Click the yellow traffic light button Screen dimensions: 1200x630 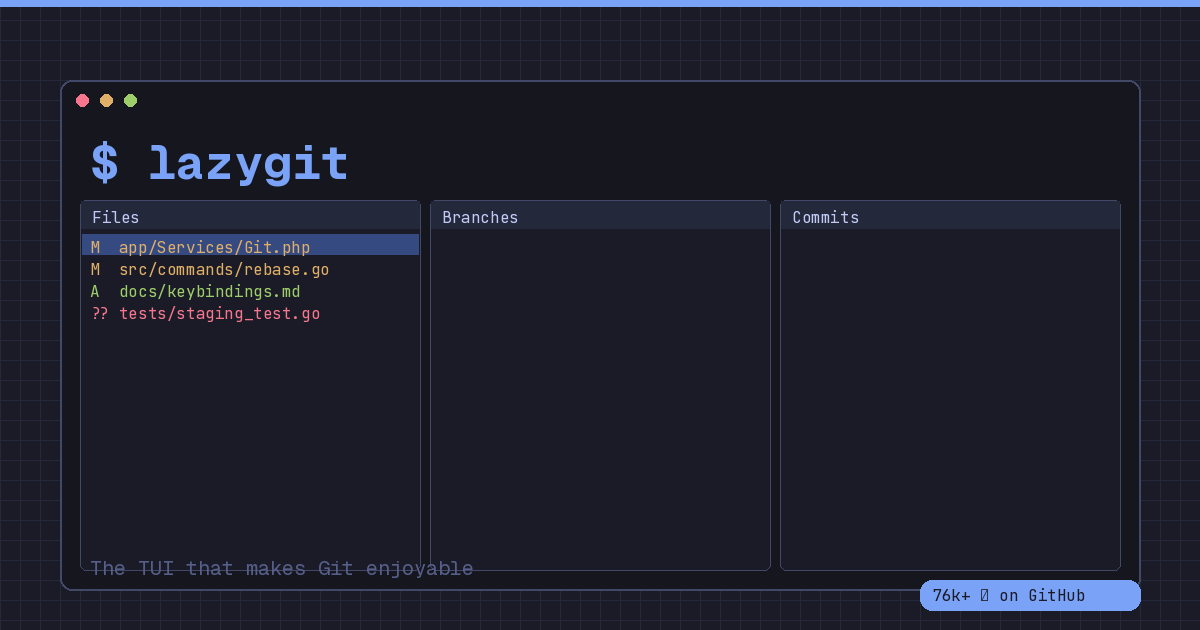(106, 100)
